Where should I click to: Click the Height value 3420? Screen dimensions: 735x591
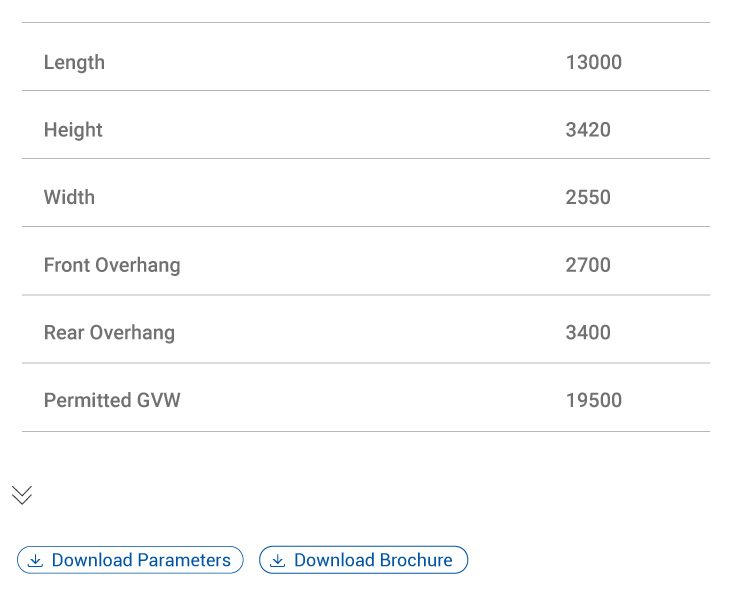pos(588,130)
